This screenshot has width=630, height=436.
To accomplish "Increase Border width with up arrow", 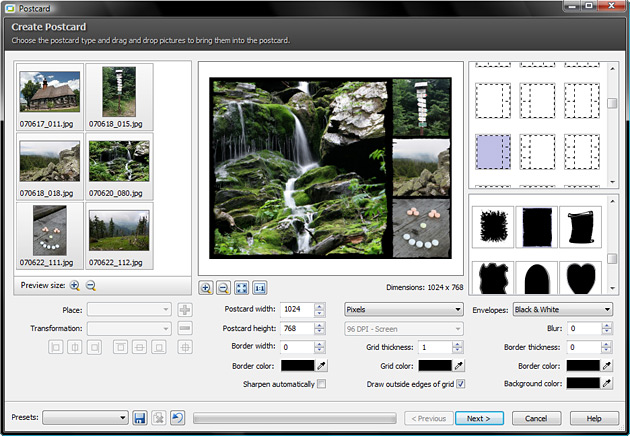I will (319, 344).
